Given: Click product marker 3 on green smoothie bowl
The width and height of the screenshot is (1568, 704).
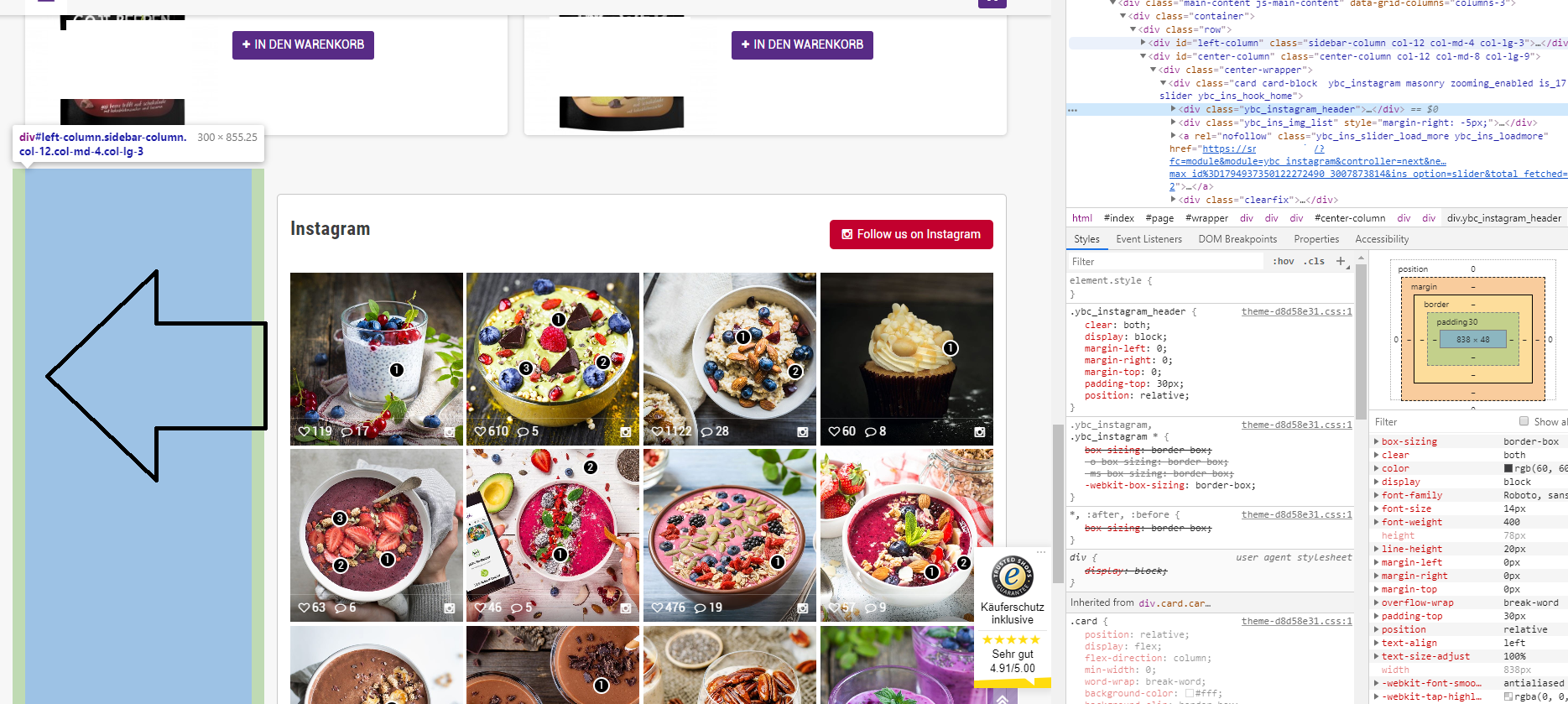Looking at the screenshot, I should point(525,368).
